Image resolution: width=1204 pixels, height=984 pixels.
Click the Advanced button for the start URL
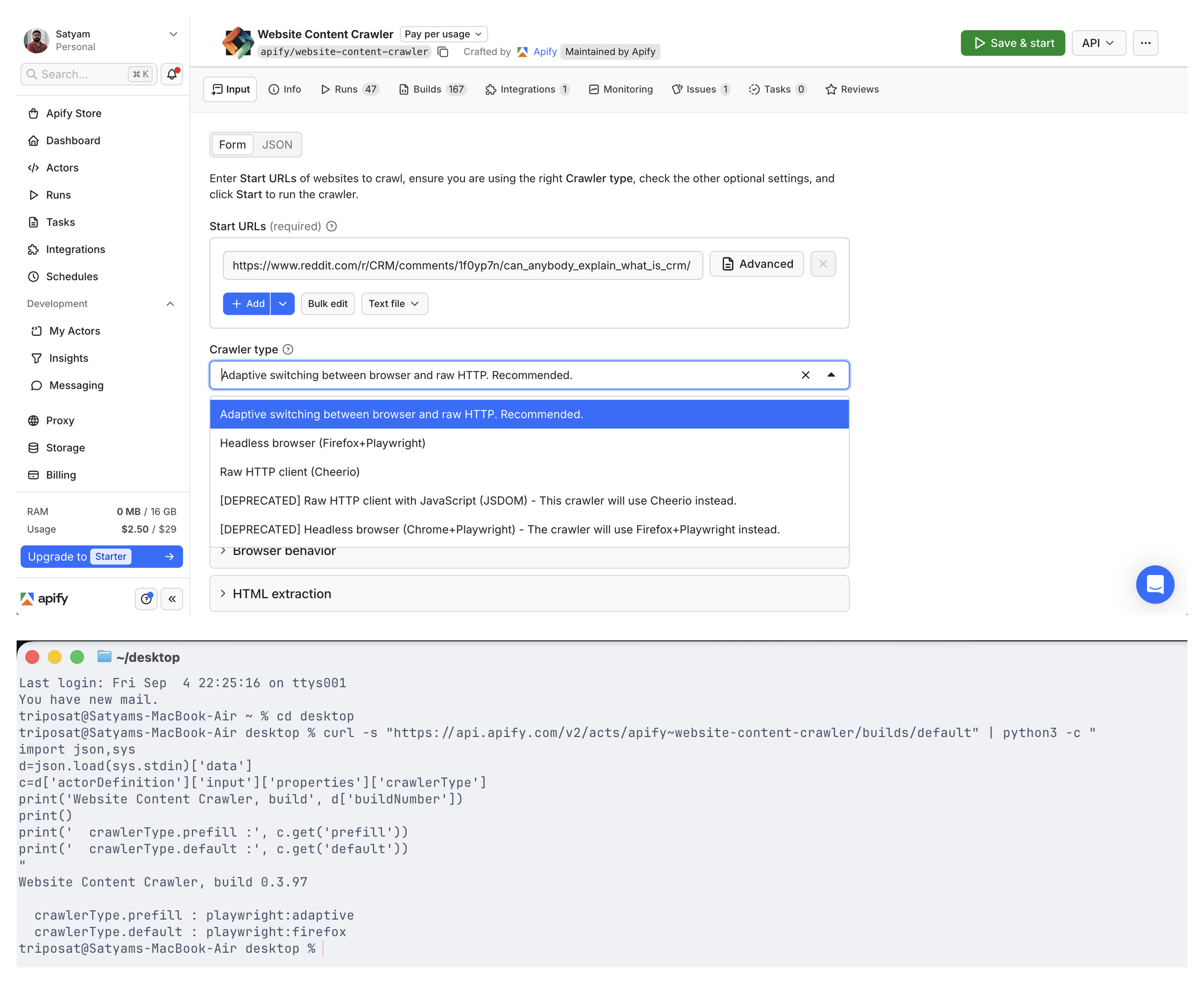756,264
